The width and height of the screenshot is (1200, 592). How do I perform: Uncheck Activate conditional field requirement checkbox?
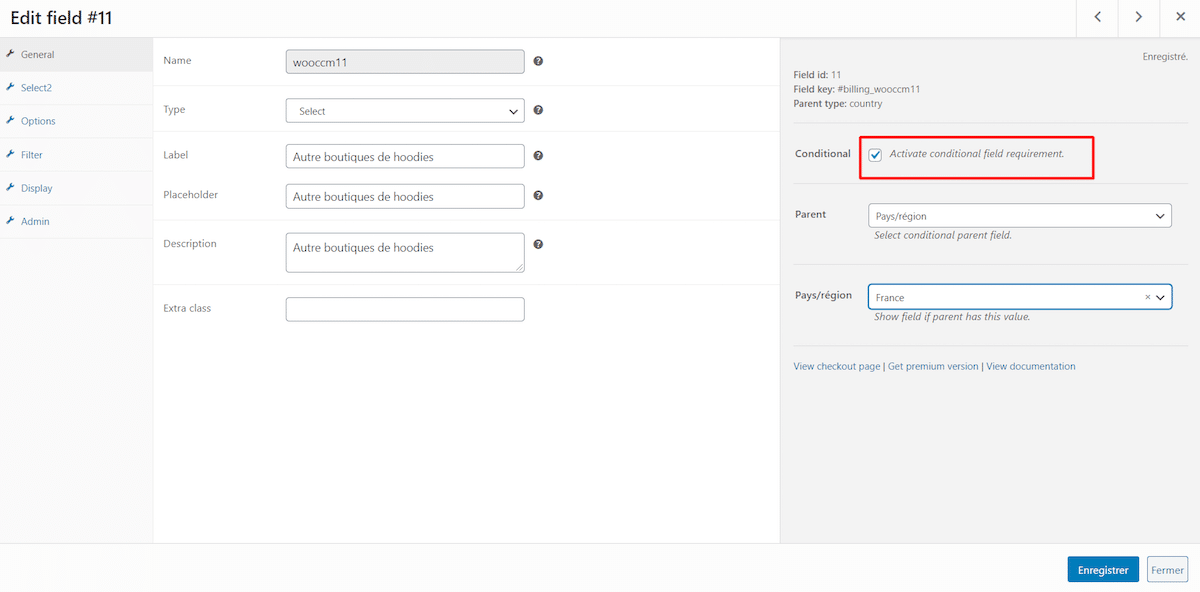(x=875, y=155)
